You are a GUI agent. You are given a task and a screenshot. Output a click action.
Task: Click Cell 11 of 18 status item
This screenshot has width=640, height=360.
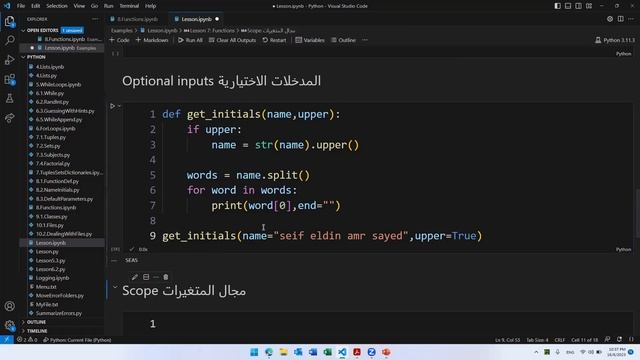584,340
